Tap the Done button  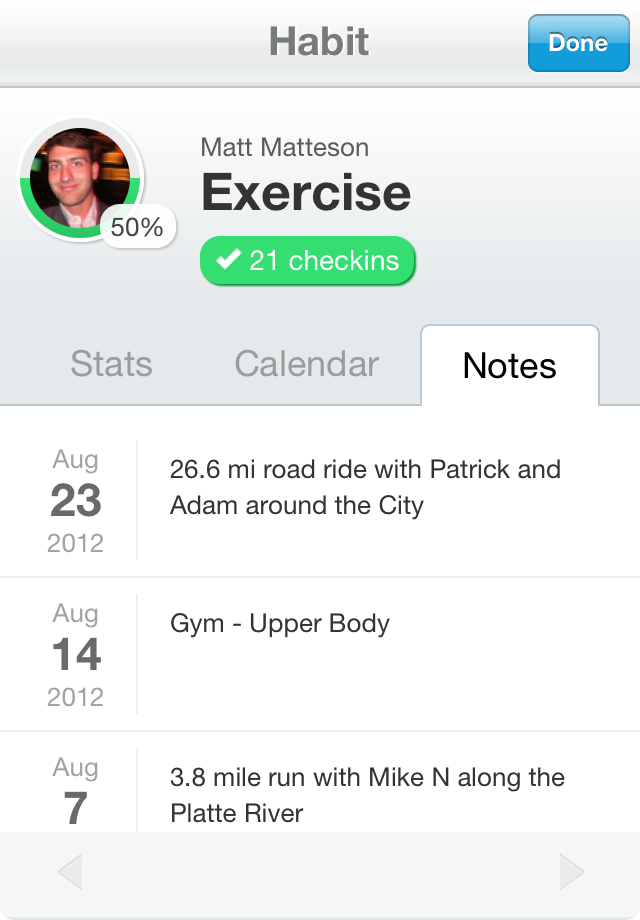click(x=578, y=43)
